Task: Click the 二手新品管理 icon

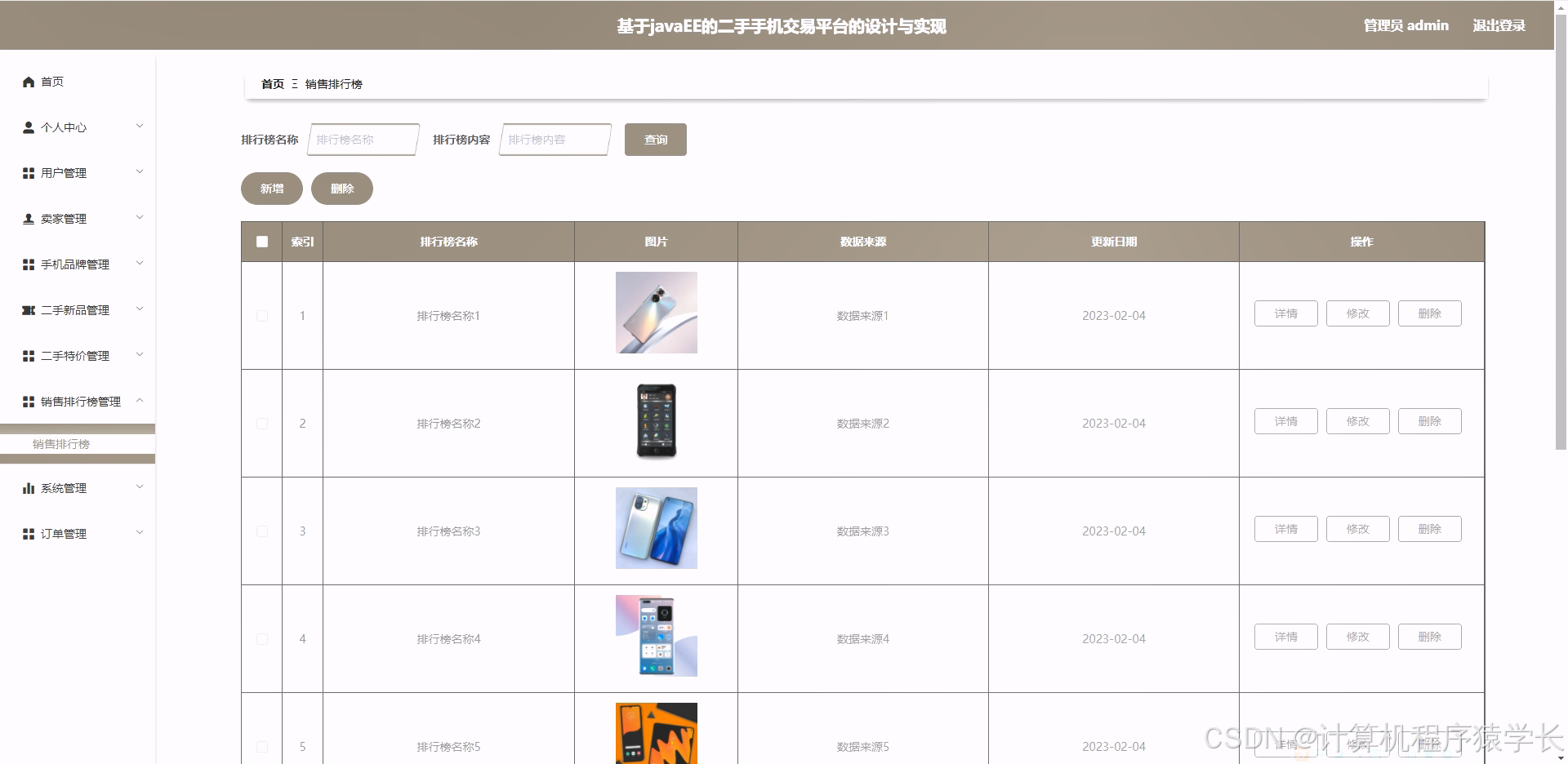Action: (27, 309)
